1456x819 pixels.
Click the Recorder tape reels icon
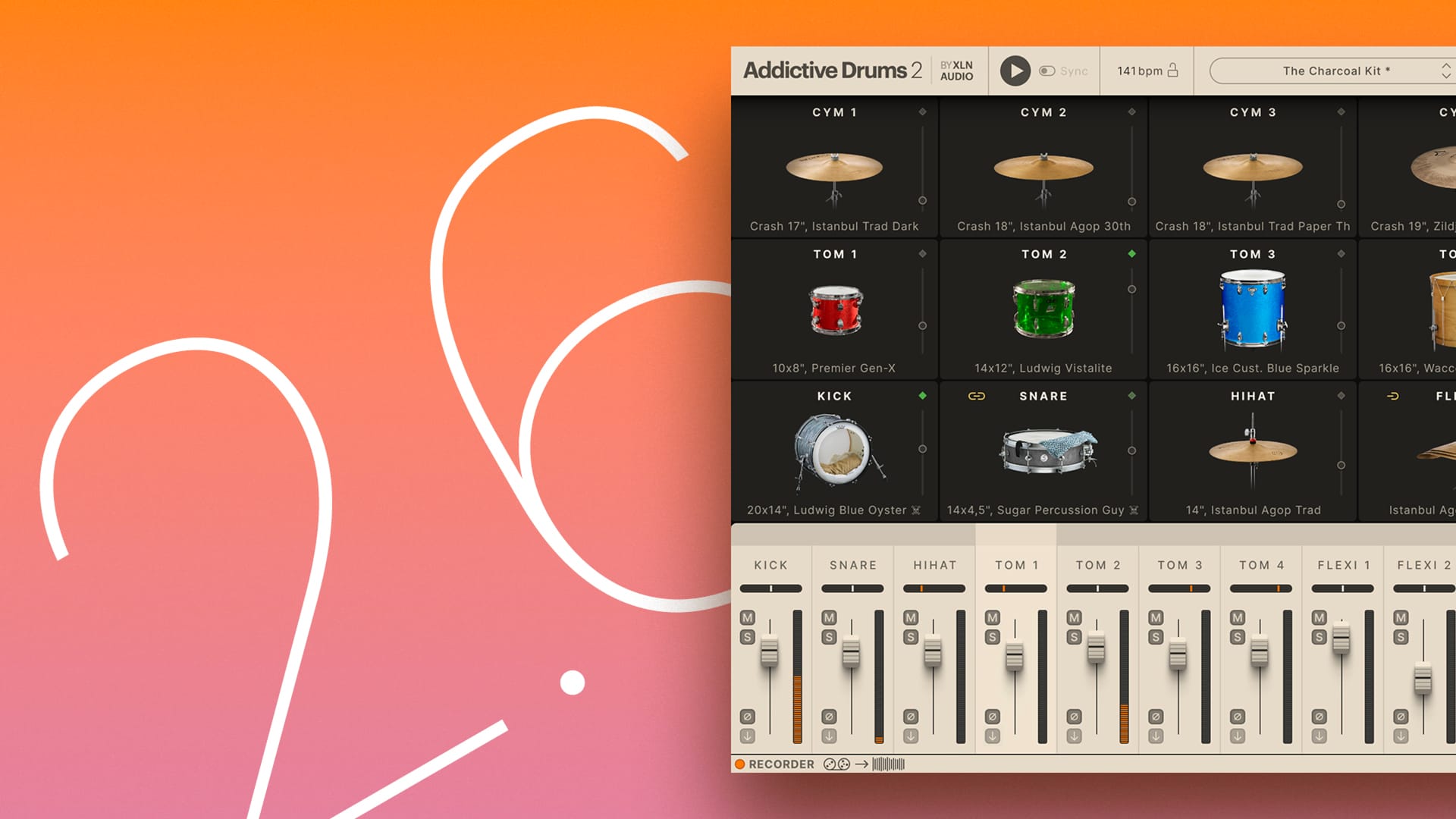[x=836, y=764]
